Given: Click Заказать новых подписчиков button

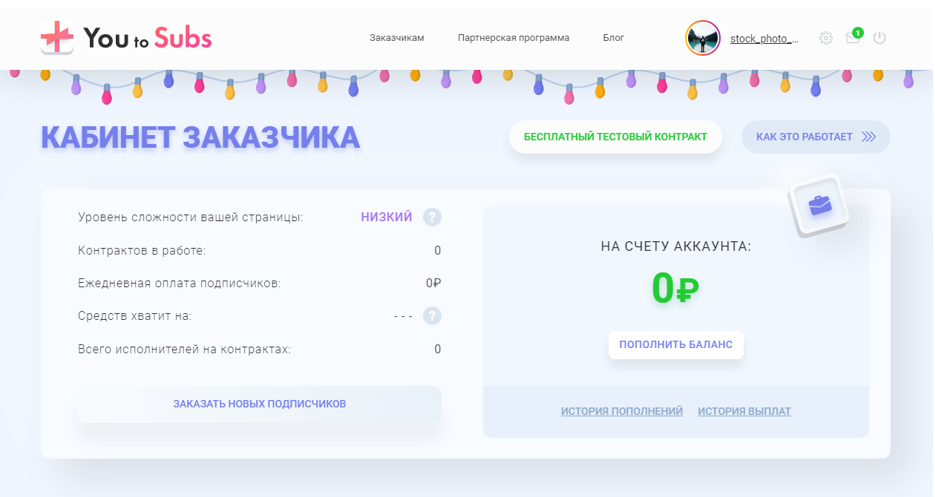Looking at the screenshot, I should coord(259,404).
